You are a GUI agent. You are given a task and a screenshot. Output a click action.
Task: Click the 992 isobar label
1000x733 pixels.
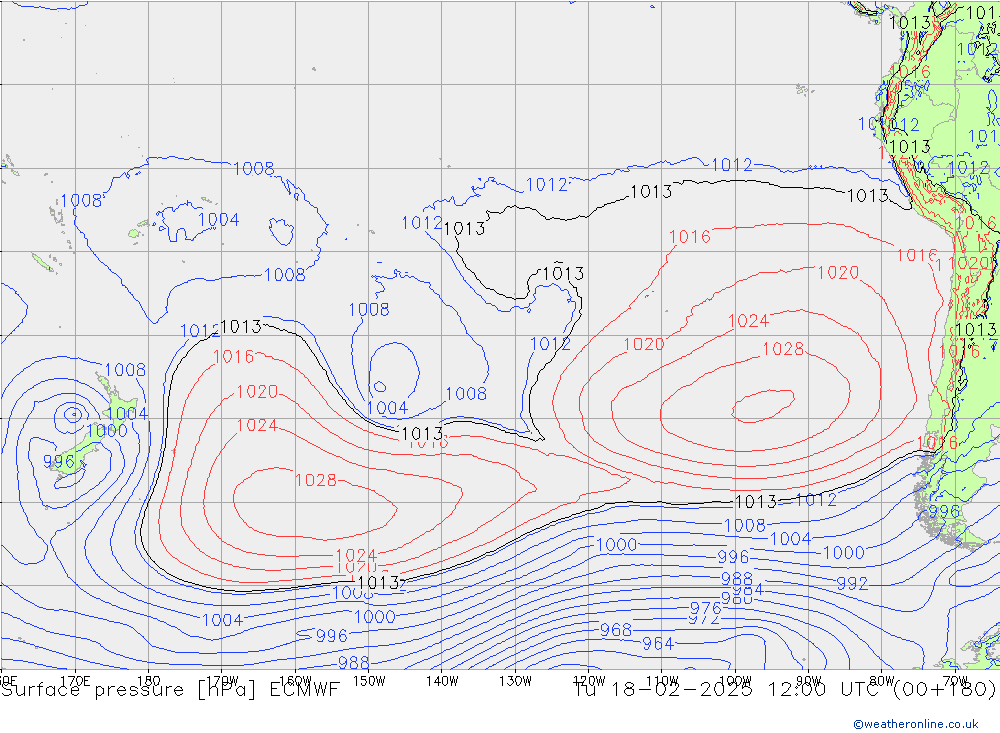pyautogui.click(x=852, y=584)
